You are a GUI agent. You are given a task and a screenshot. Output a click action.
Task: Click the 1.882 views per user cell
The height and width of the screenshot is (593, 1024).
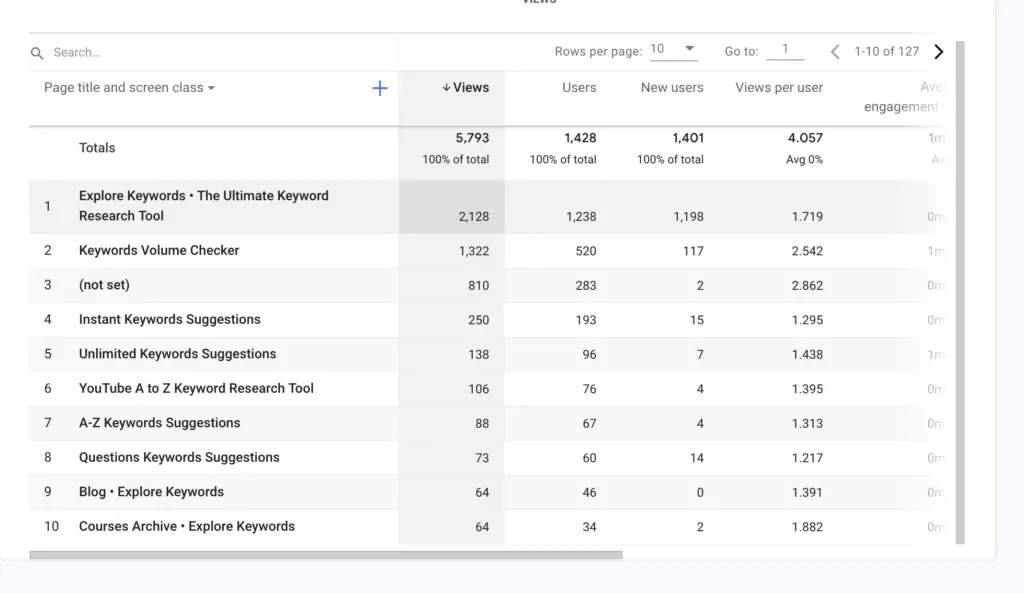coord(807,526)
